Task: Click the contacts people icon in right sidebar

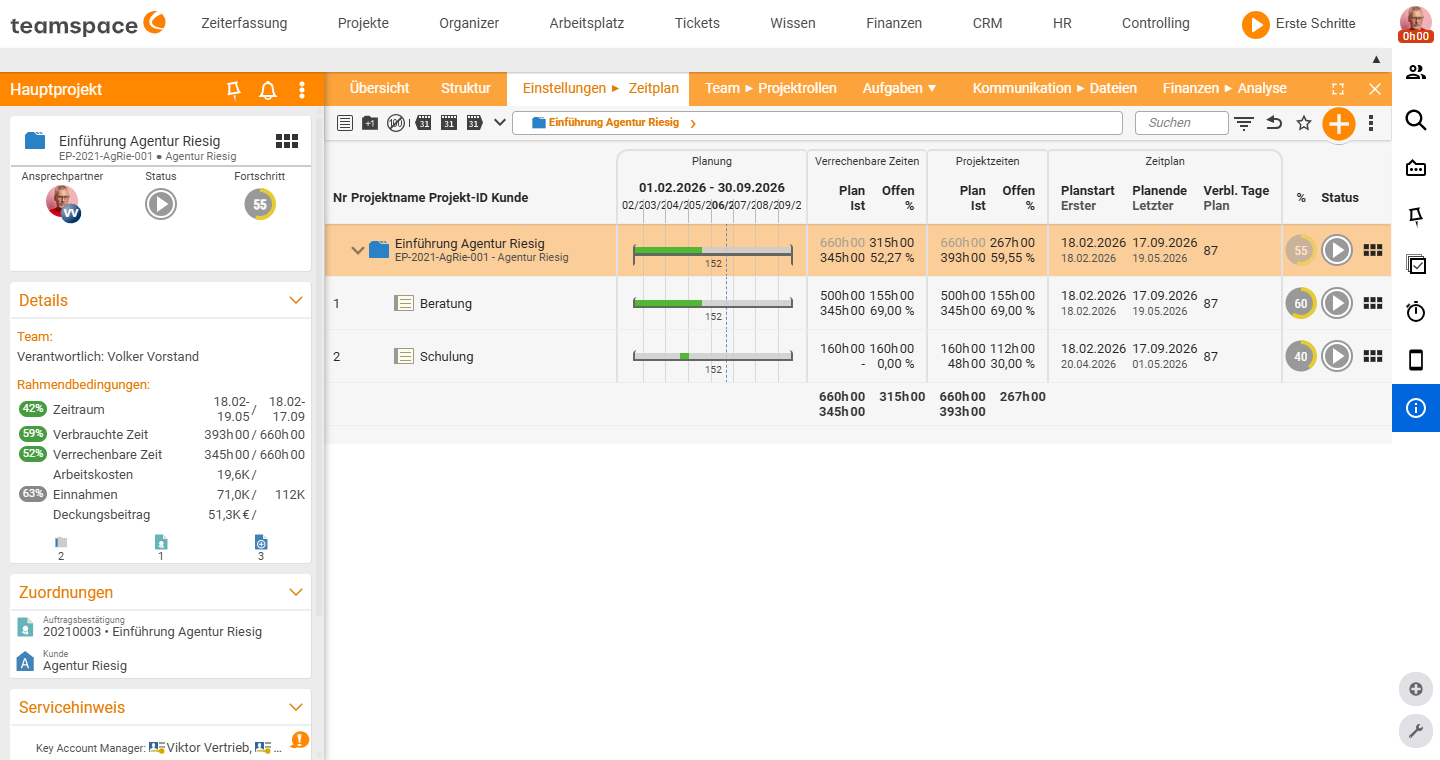Action: (1416, 72)
